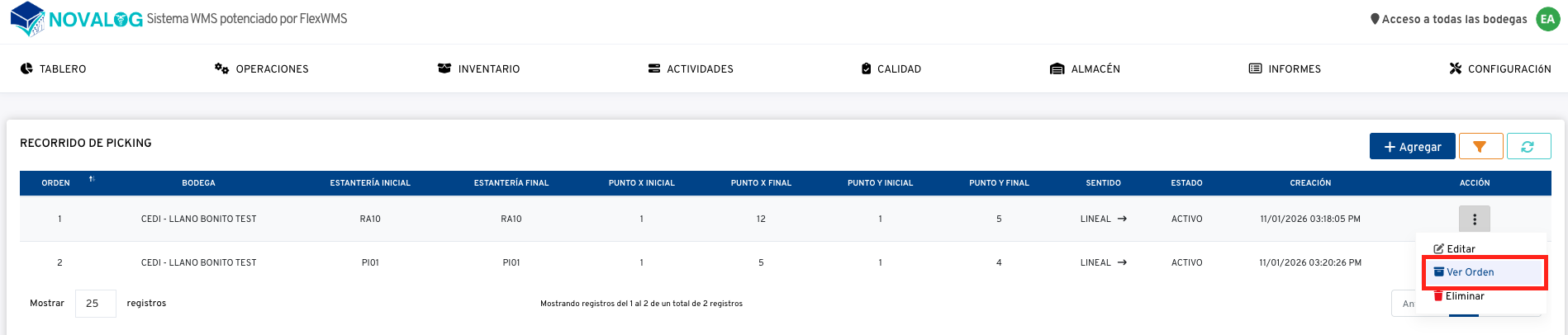Click the sort arrows icon in Orden column
1568x335 pixels.
pos(92,179)
